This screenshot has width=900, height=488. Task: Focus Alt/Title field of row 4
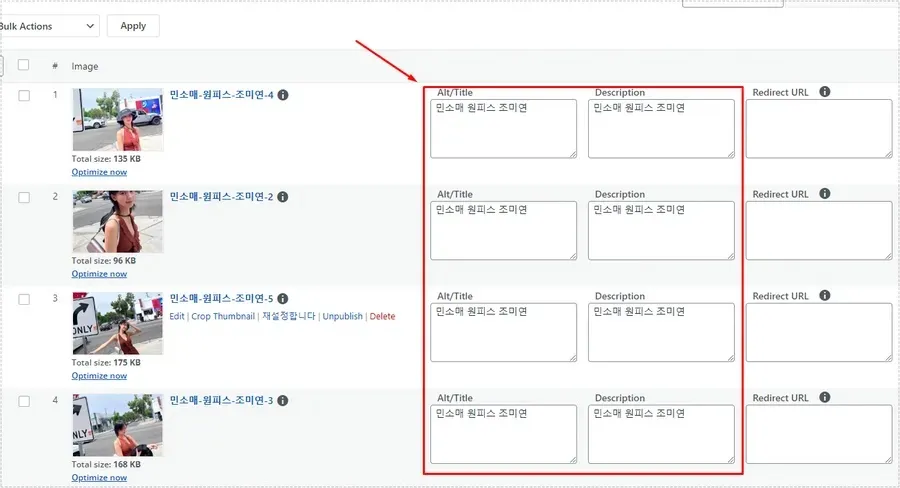point(503,434)
